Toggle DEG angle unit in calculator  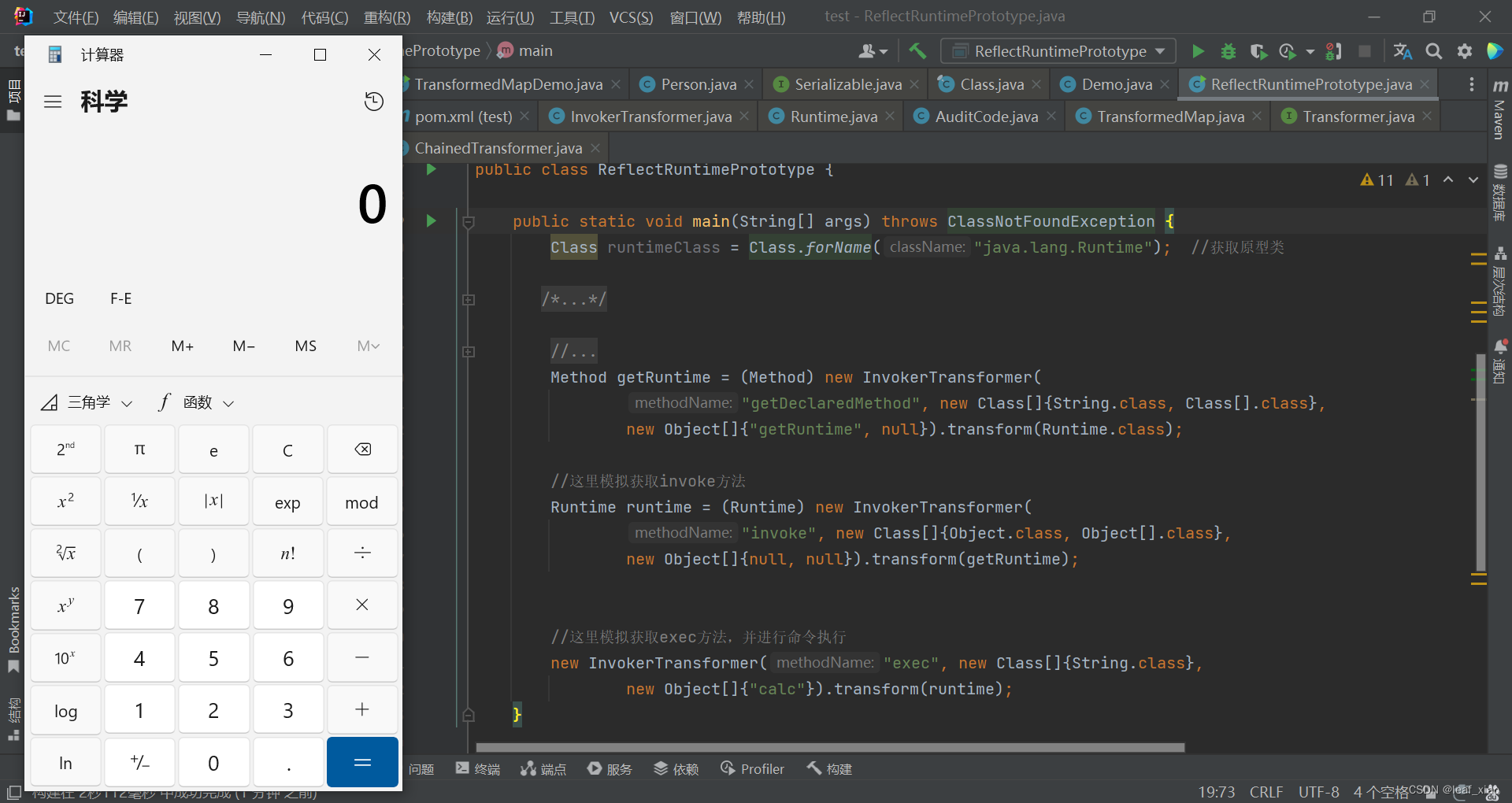point(59,299)
